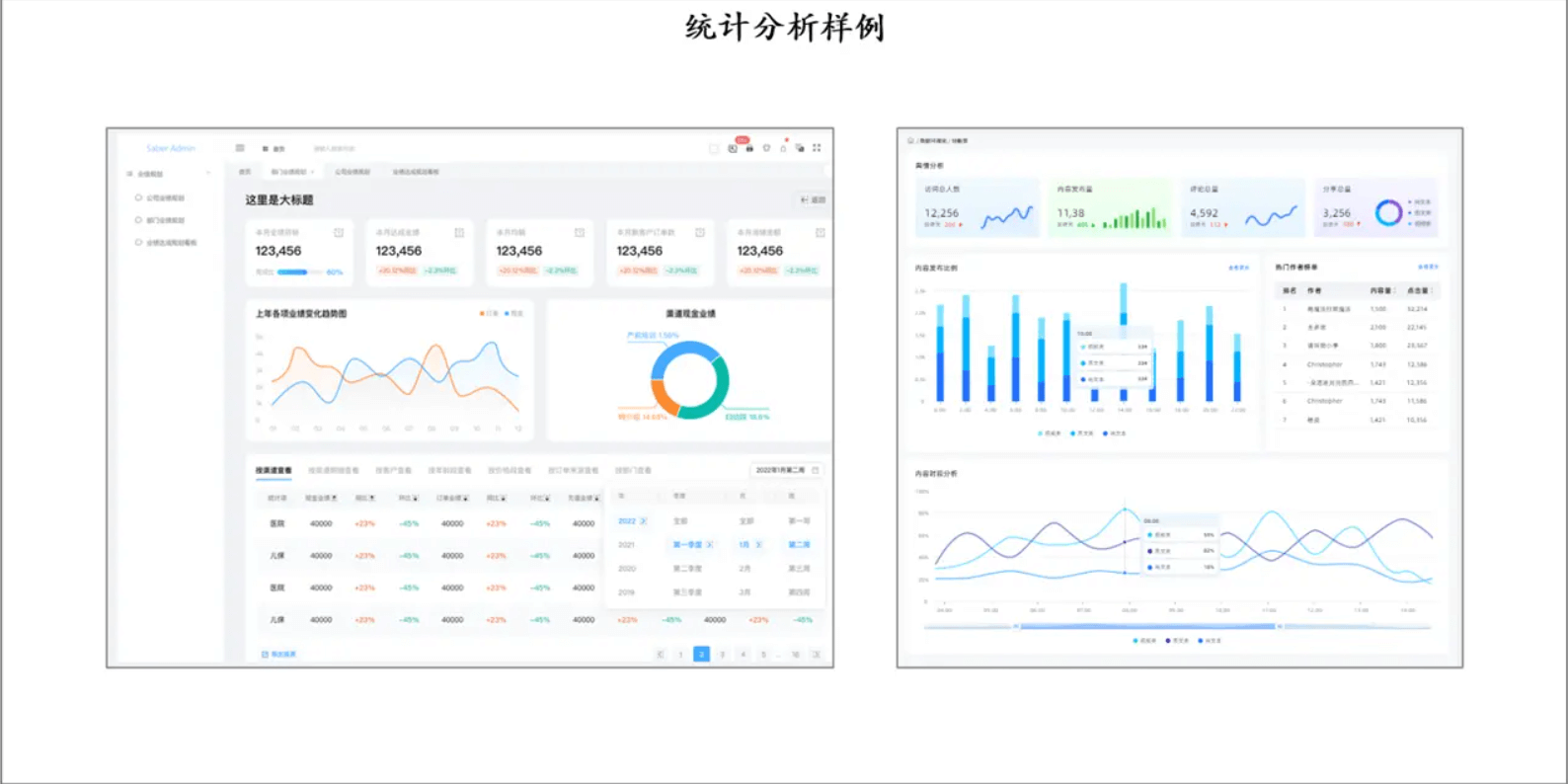Screen dimensions: 1568x784
Task: Click the back button right of 这里是大标题
Action: click(813, 199)
